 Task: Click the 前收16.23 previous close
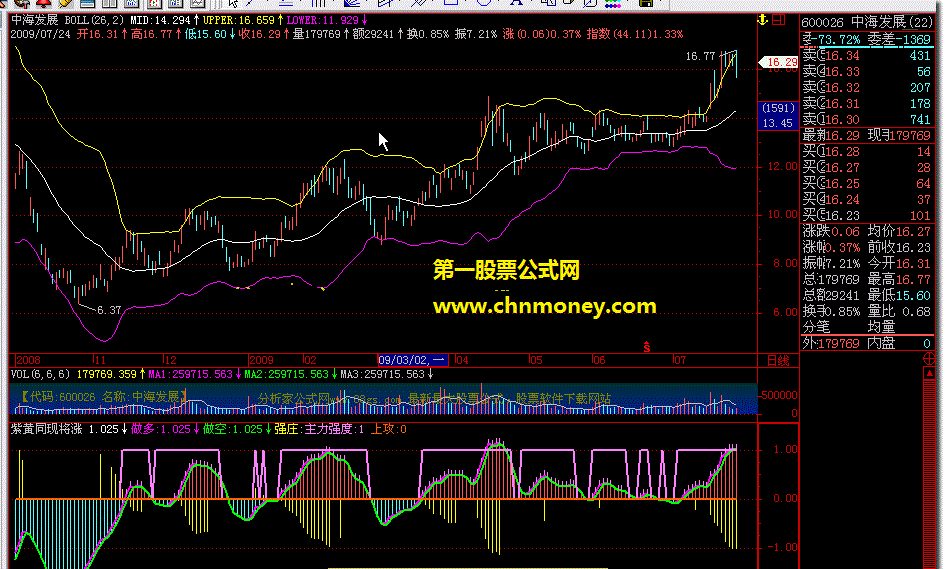[x=899, y=247]
